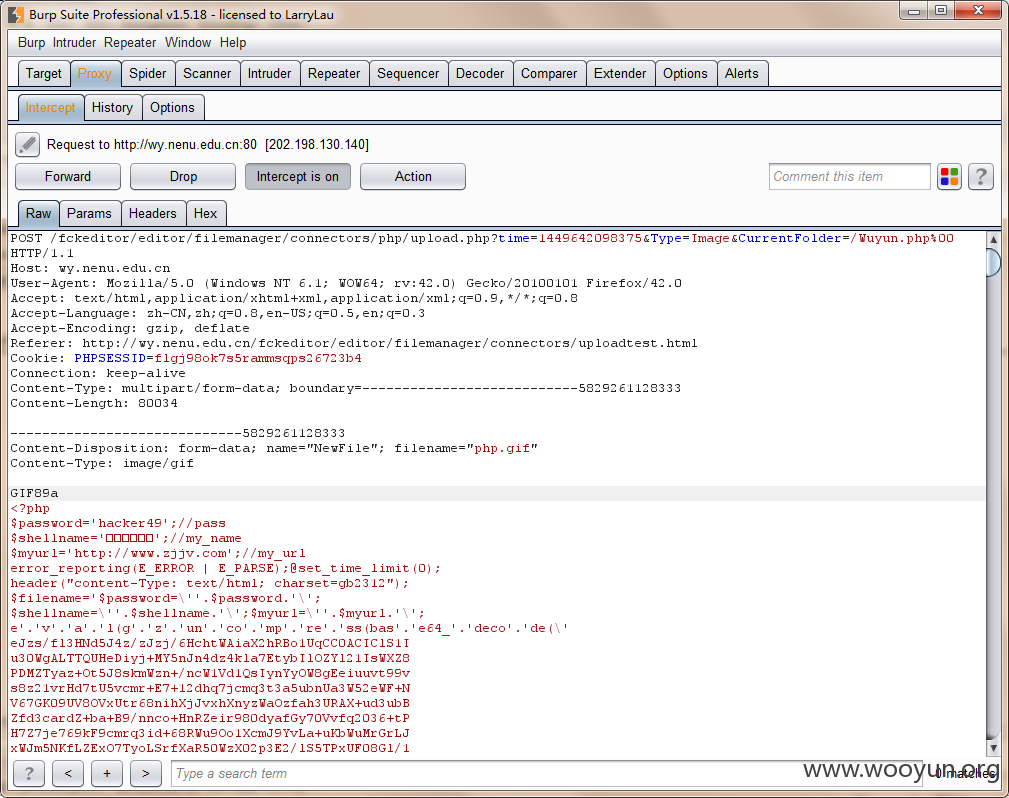Switch to the Comparer tab
The height and width of the screenshot is (798, 1009).
tap(549, 73)
